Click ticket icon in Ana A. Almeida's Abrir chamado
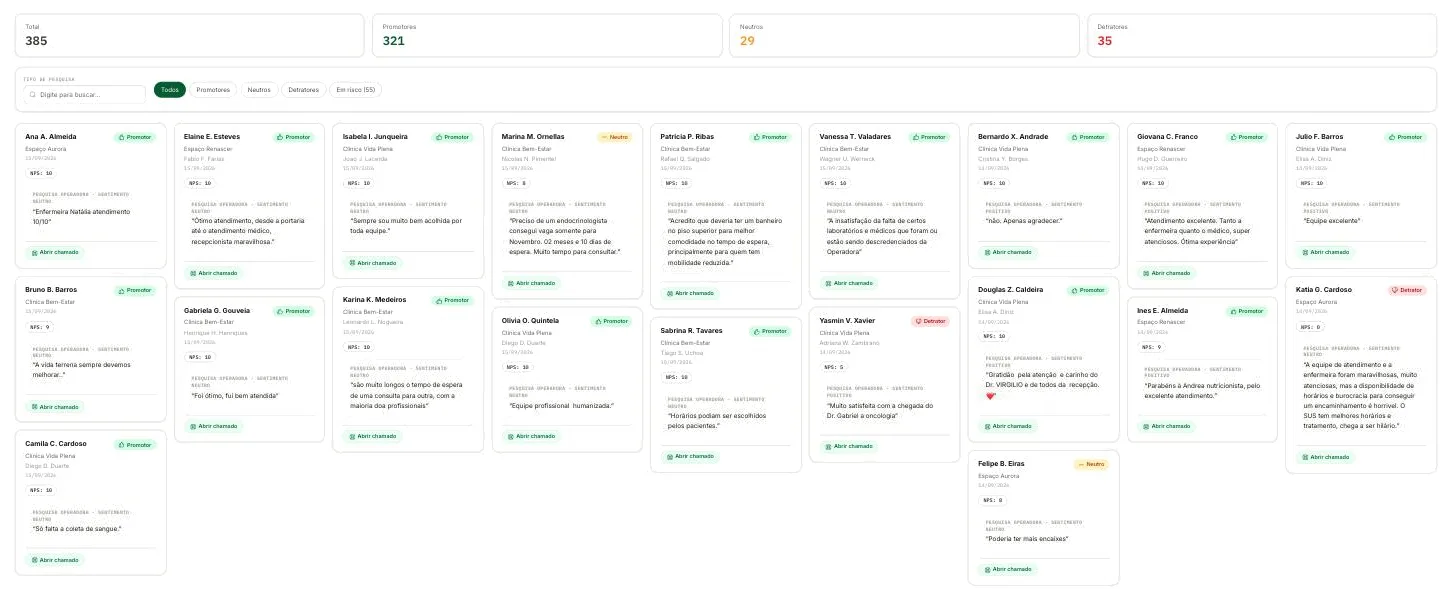 [x=35, y=253]
